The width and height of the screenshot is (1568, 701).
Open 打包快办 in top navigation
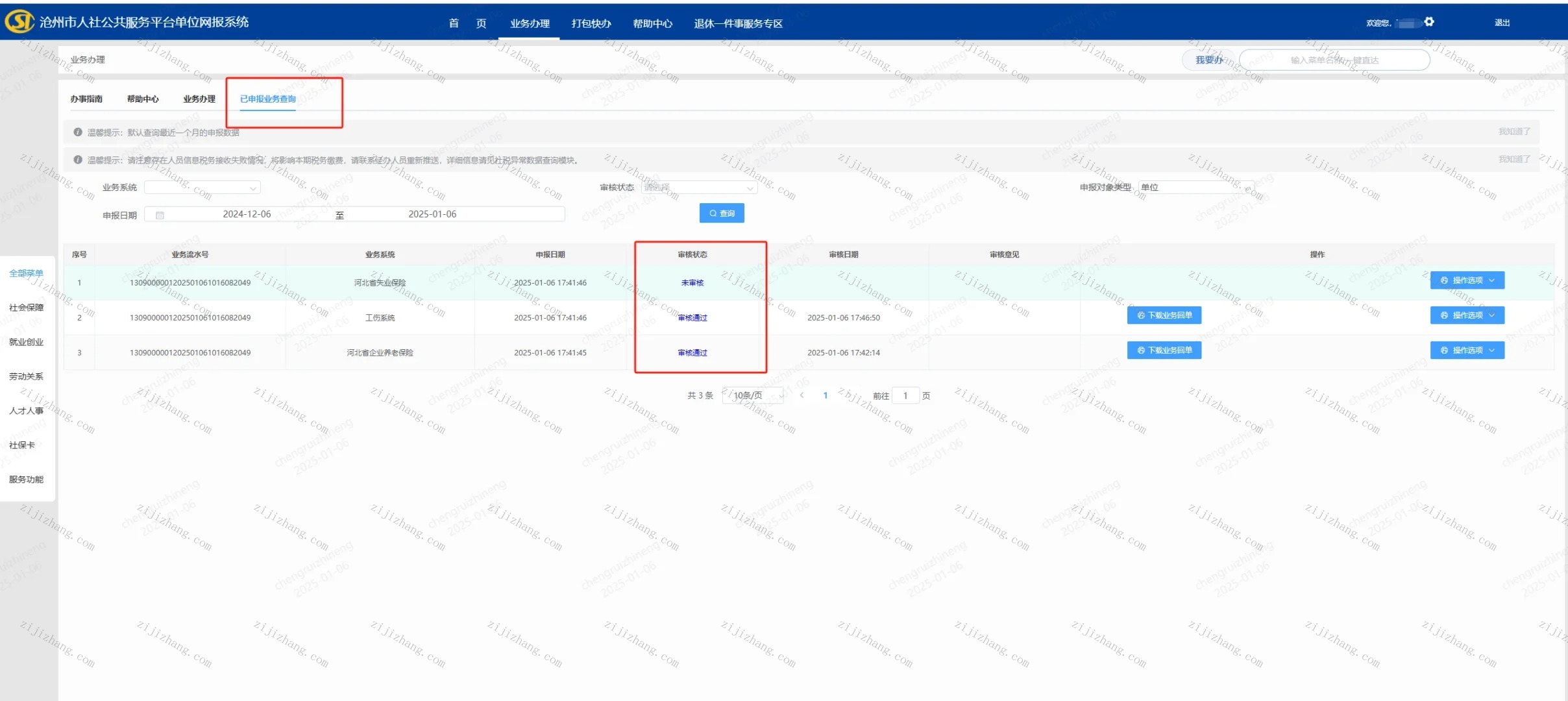coord(591,23)
